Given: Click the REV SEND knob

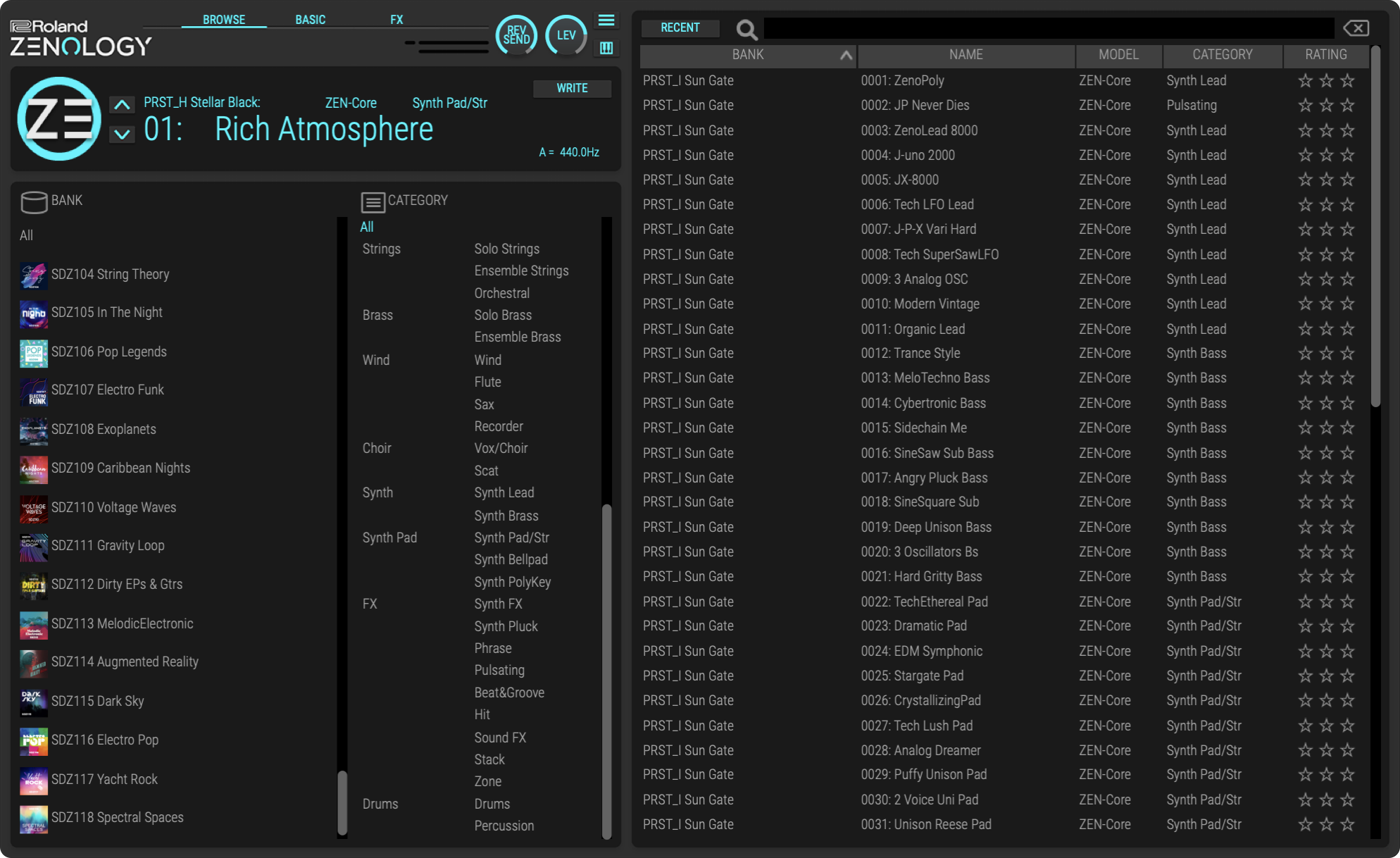Looking at the screenshot, I should click(516, 35).
